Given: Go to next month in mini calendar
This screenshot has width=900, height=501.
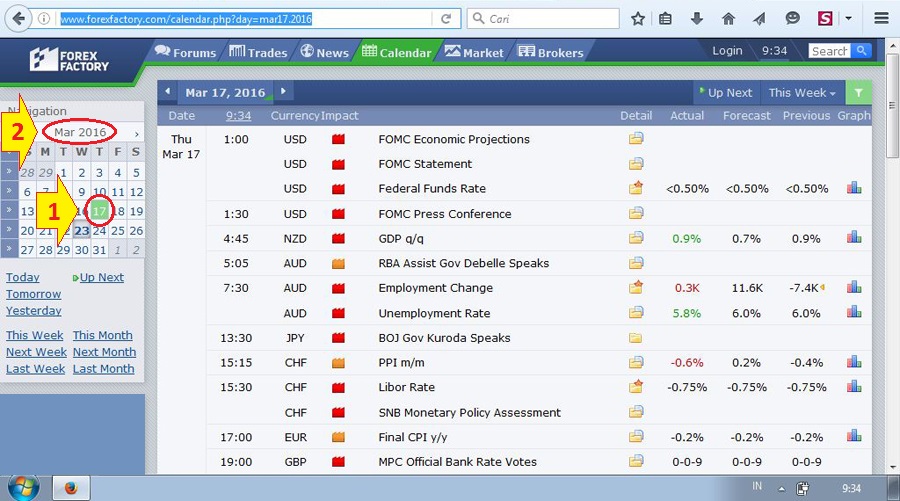Looking at the screenshot, I should (137, 134).
